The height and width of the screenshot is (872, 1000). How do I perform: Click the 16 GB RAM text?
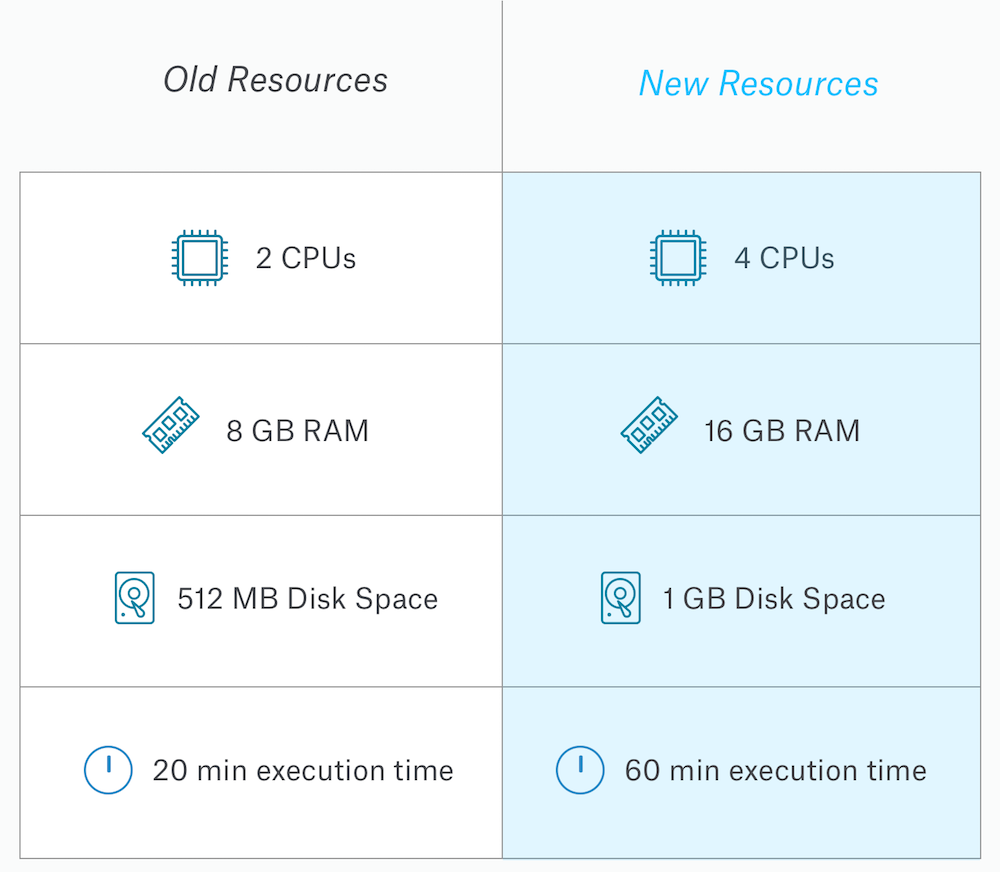782,431
